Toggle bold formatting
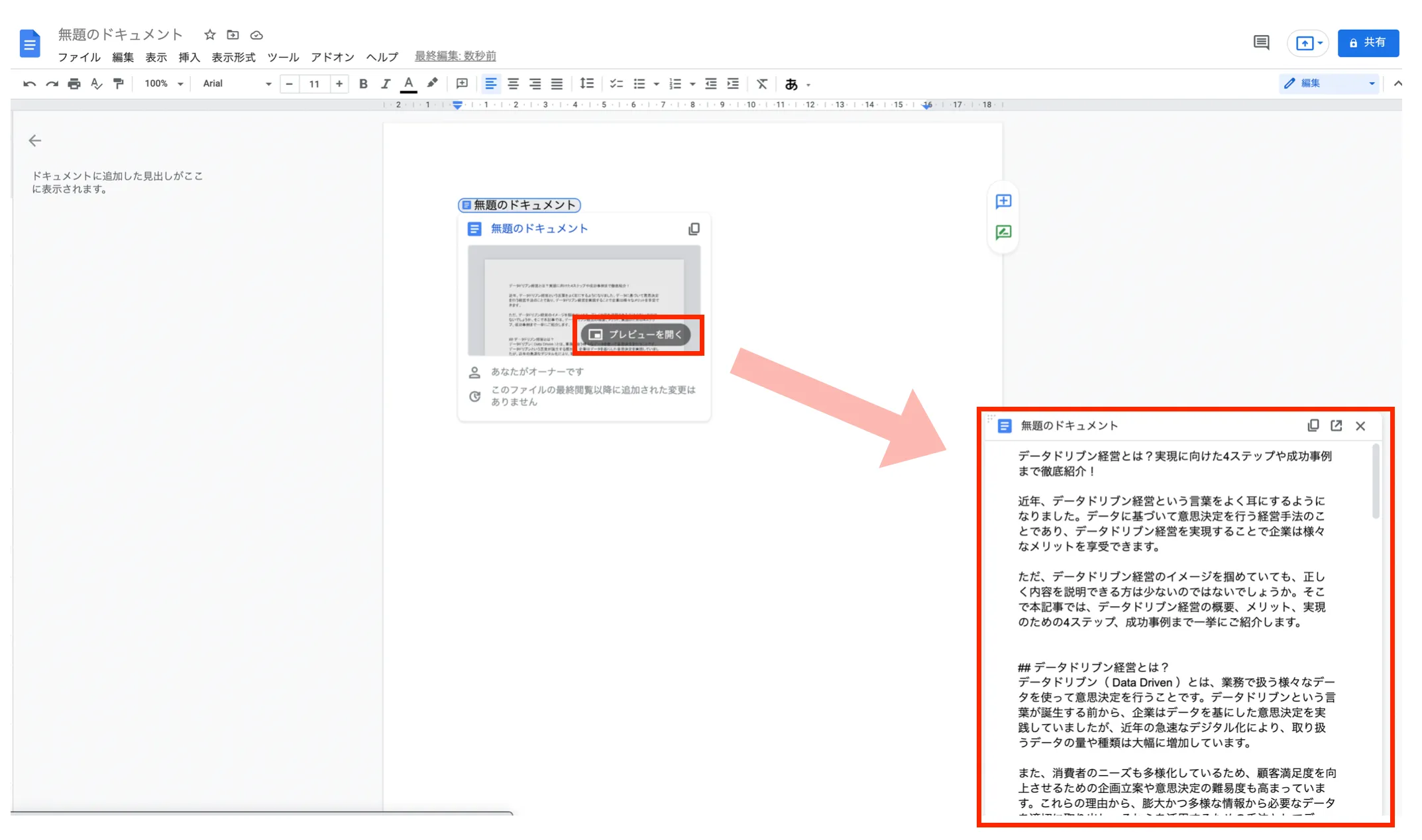1422x840 pixels. point(363,83)
